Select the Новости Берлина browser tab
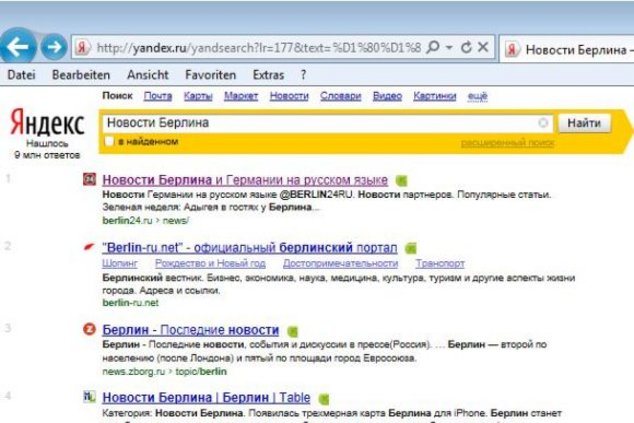The width and height of the screenshot is (634, 423). coord(567,49)
